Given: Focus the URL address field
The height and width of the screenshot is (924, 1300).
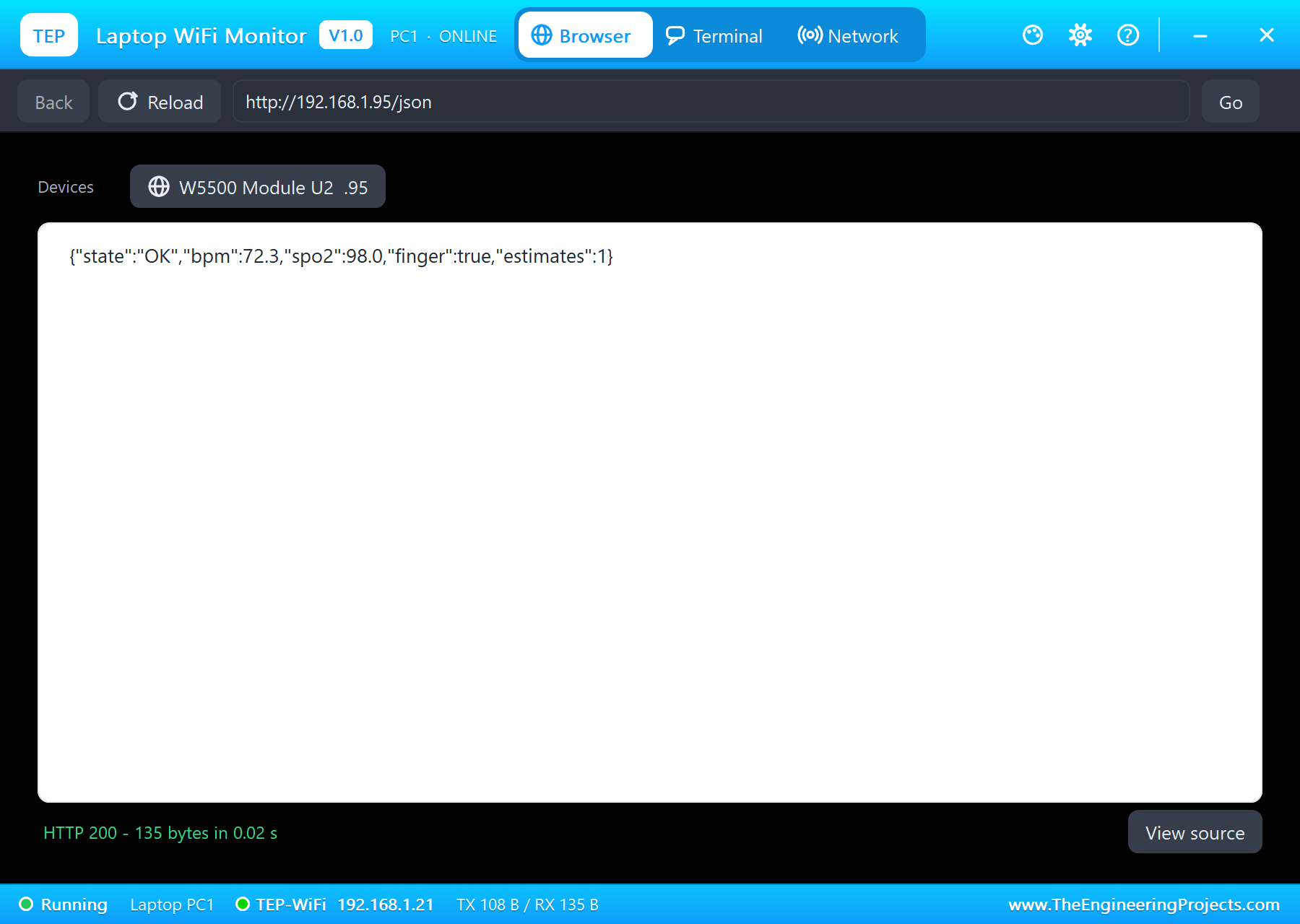Looking at the screenshot, I should click(711, 102).
